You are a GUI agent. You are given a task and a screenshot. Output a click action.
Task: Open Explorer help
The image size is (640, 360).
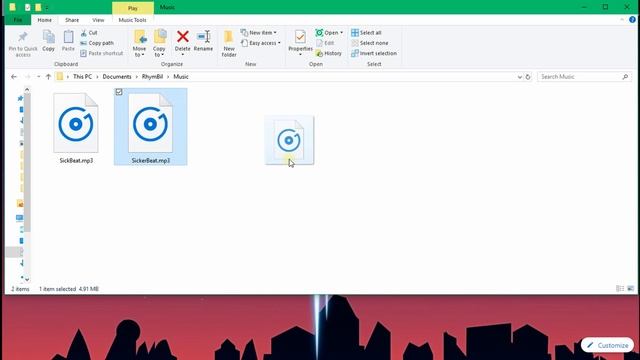632,20
